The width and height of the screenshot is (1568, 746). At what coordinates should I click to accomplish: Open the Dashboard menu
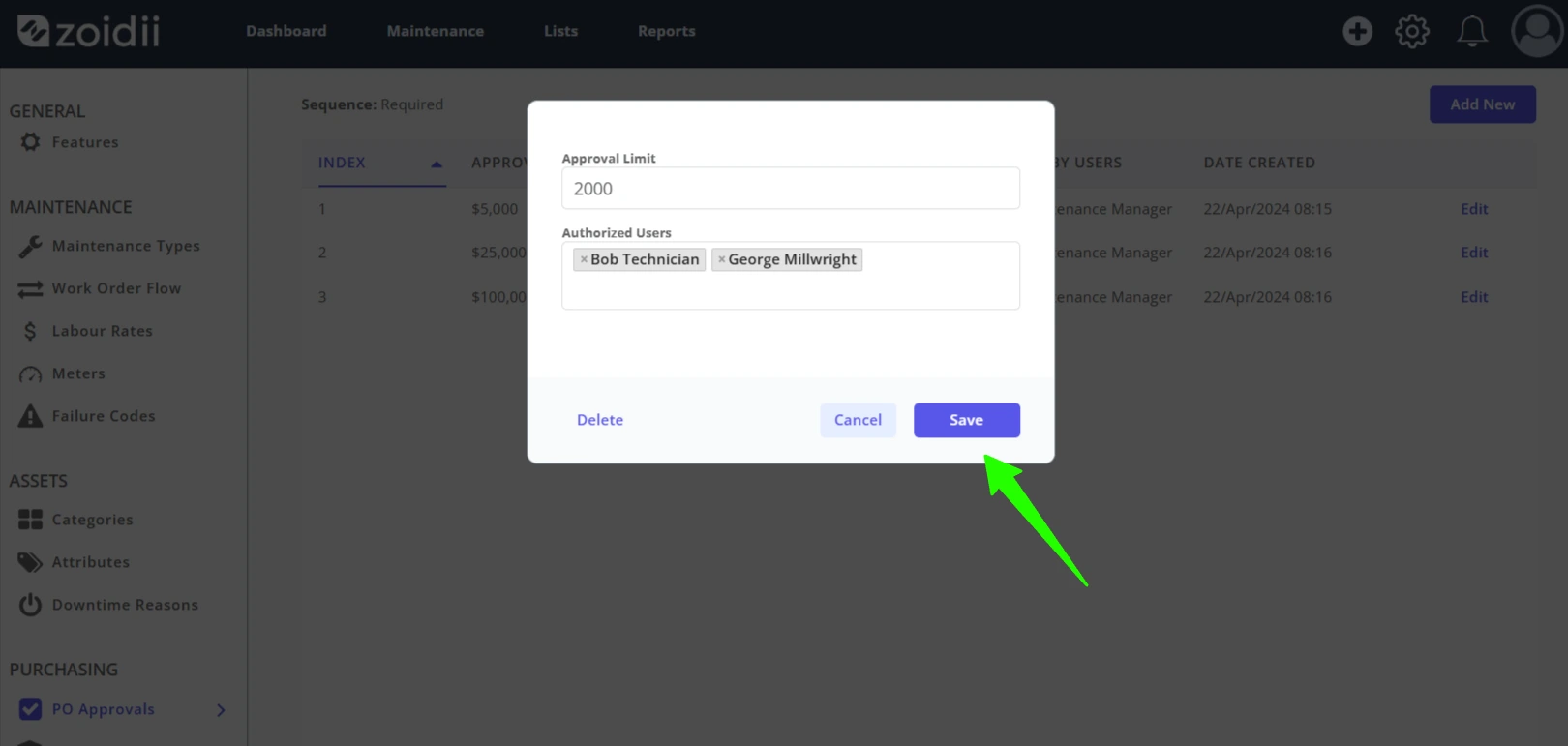(x=286, y=31)
